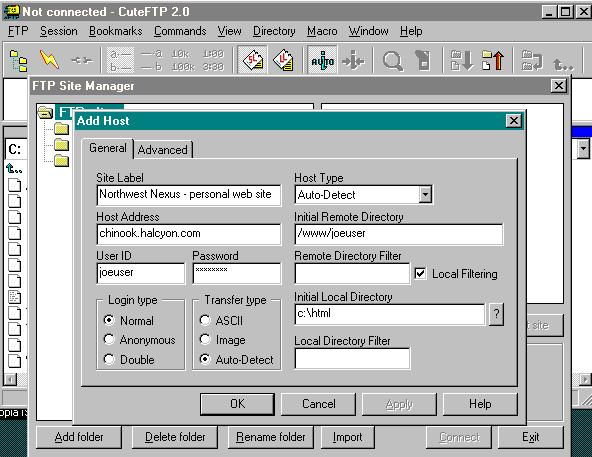Click Delete folder in Site Manager
Image resolution: width=592 pixels, height=457 pixels.
click(x=175, y=437)
